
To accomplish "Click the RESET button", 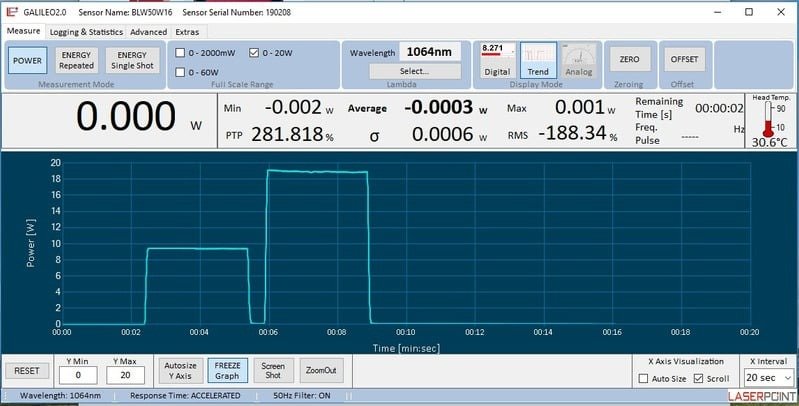I will pos(26,371).
